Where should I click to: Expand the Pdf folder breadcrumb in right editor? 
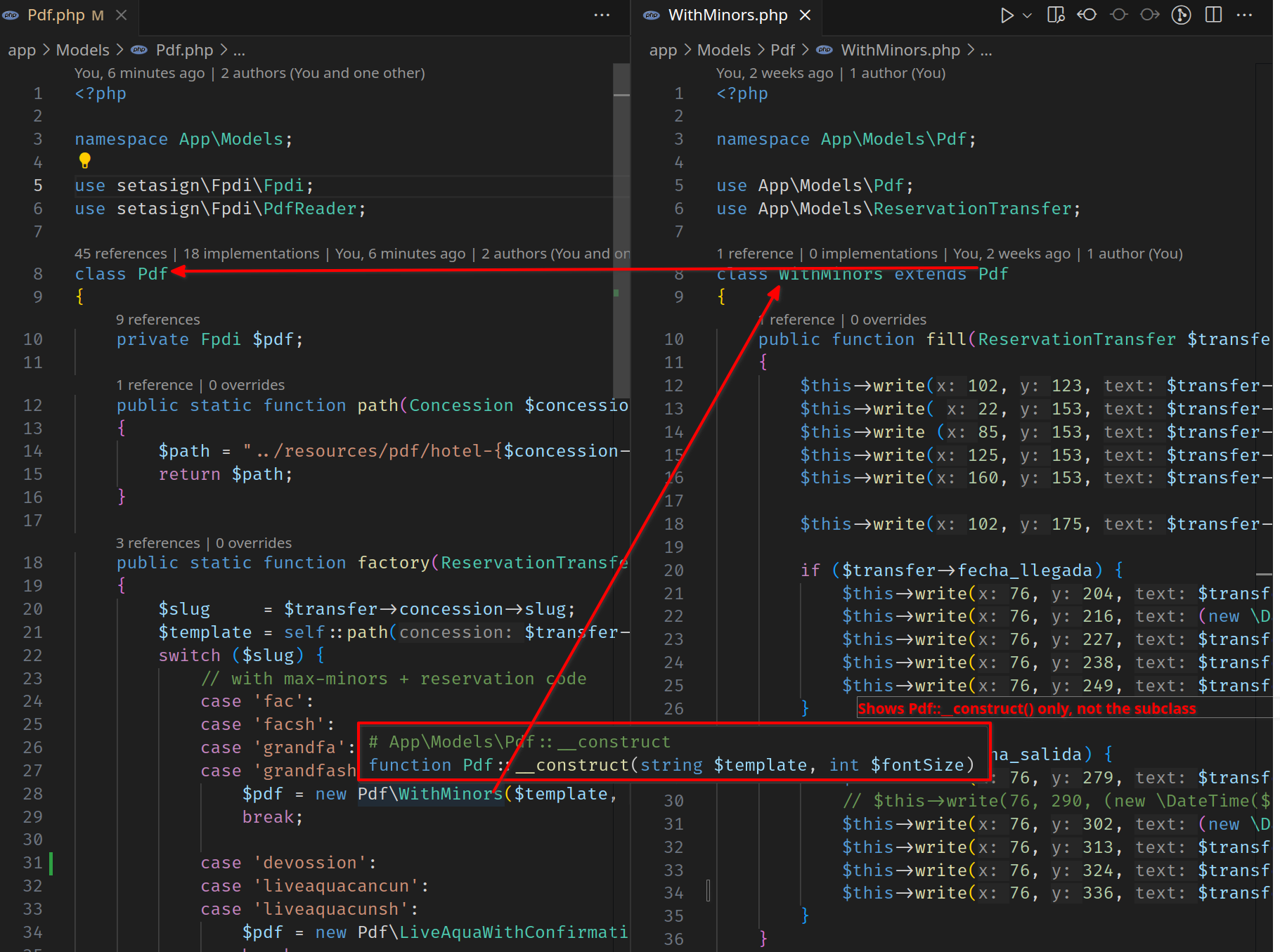(x=782, y=51)
